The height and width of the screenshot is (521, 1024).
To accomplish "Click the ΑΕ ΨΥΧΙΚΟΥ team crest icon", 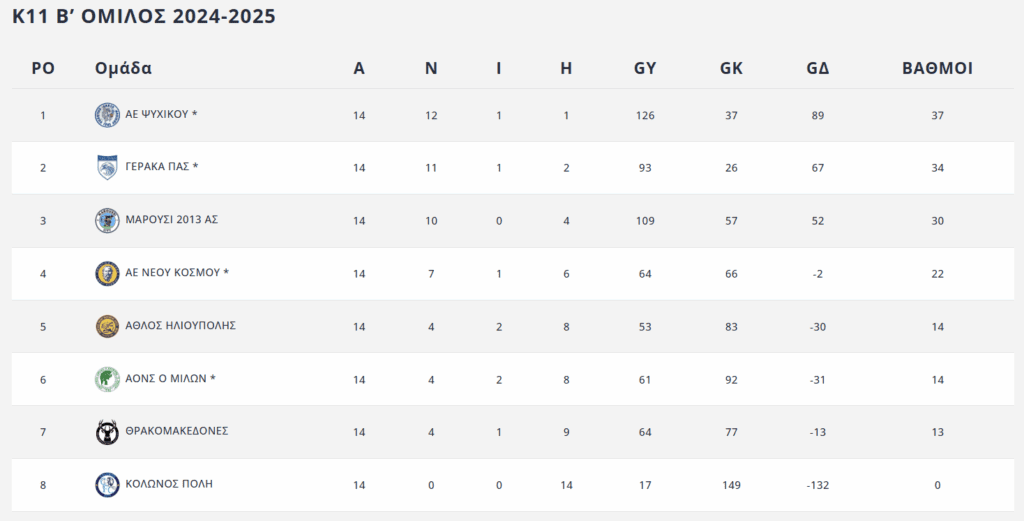I will 107,115.
